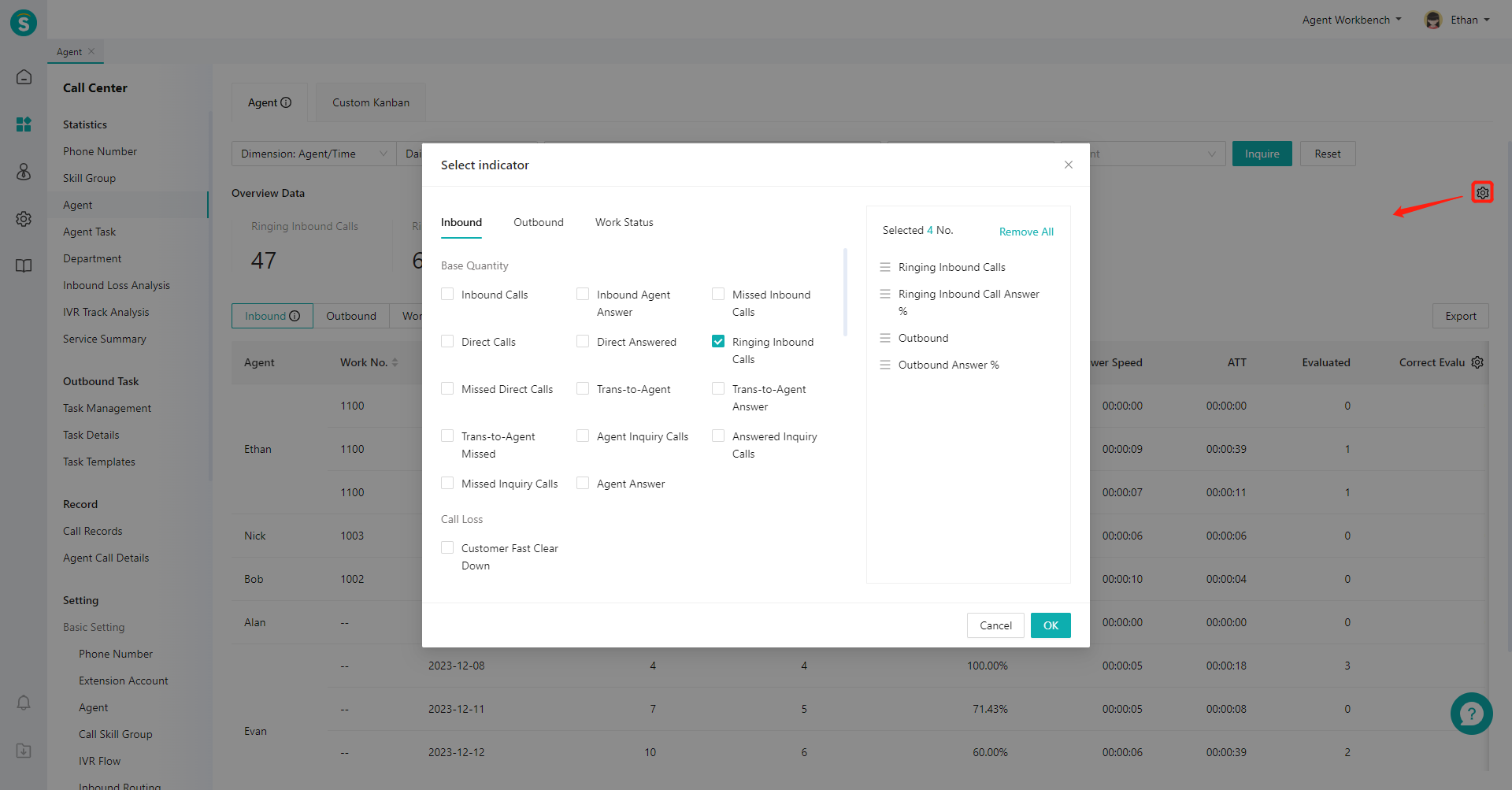Open the sidebar gear settings icon

[x=24, y=218]
